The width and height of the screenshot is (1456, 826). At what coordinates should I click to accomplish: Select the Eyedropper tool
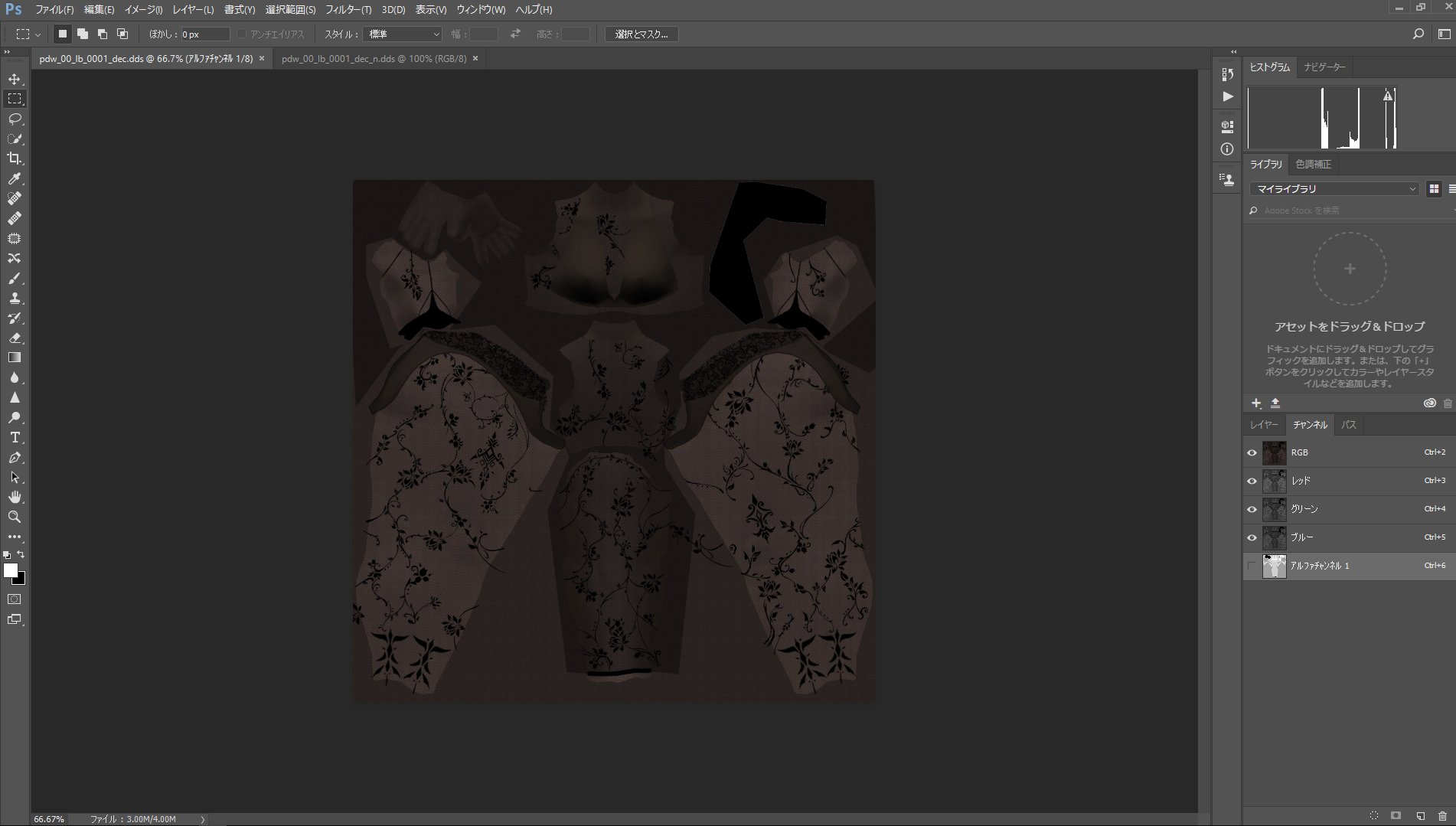coord(15,178)
